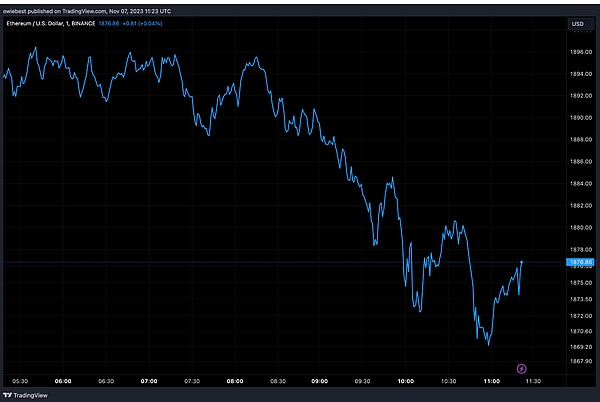600x402 pixels.
Task: Click the purple lightning bolt event icon
Action: pos(520,369)
